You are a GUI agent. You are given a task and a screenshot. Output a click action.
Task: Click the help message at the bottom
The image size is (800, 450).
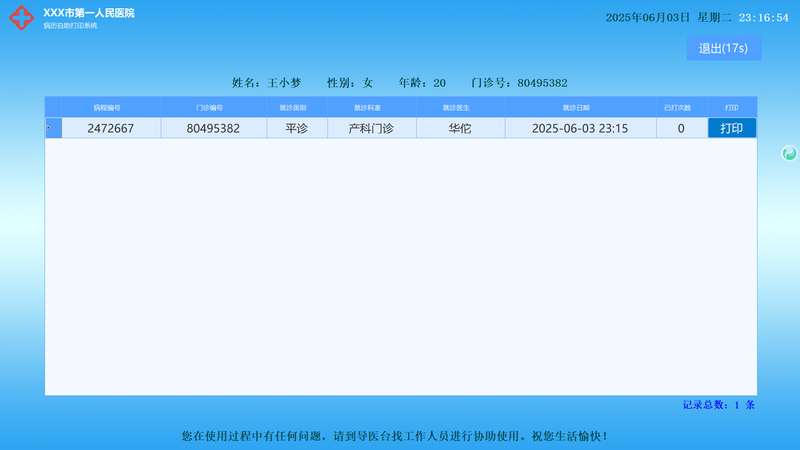point(395,436)
